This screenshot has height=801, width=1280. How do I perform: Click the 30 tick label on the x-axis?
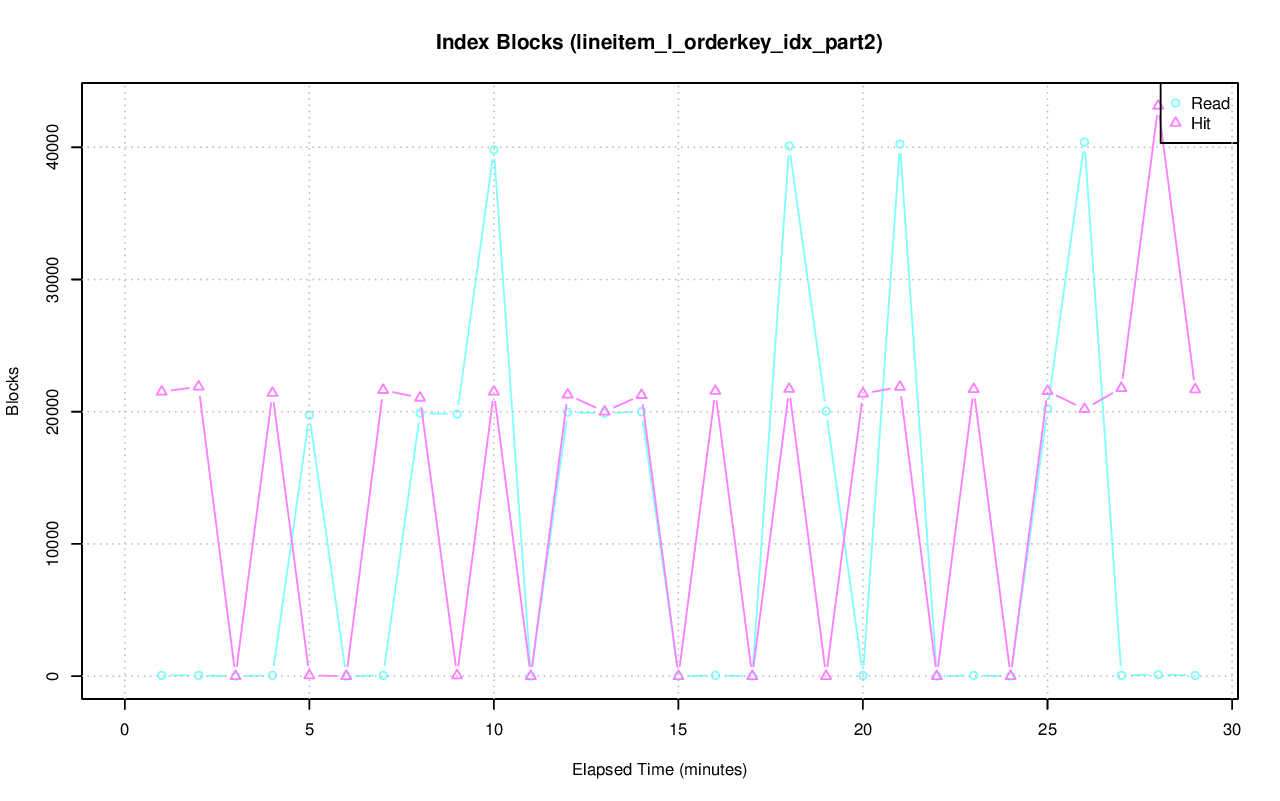[1232, 731]
